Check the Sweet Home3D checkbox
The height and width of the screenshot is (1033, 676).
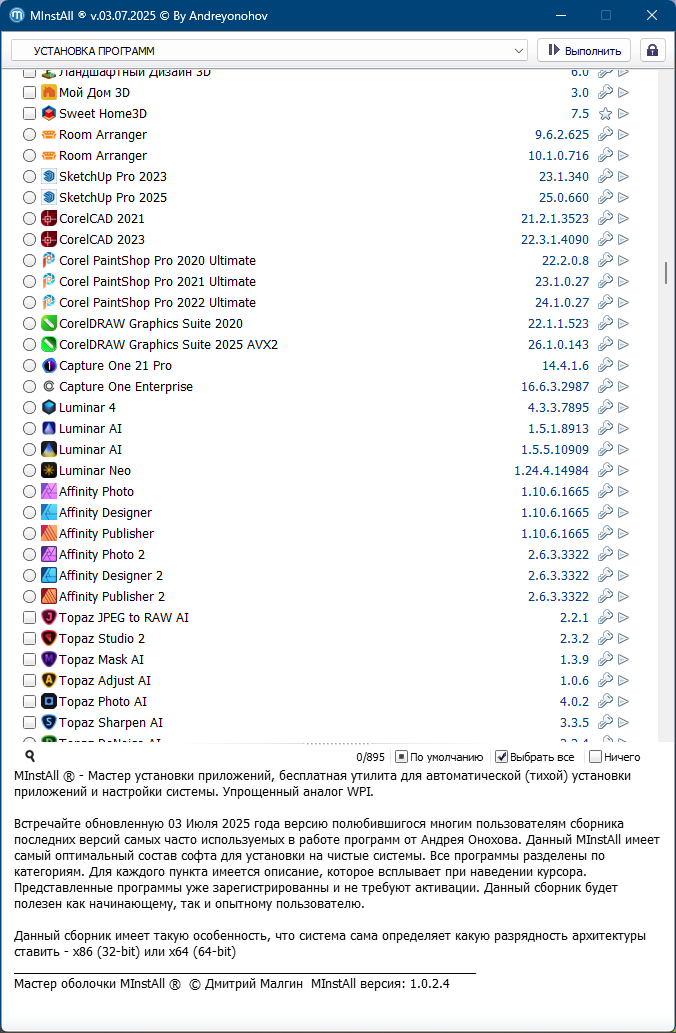[x=29, y=113]
